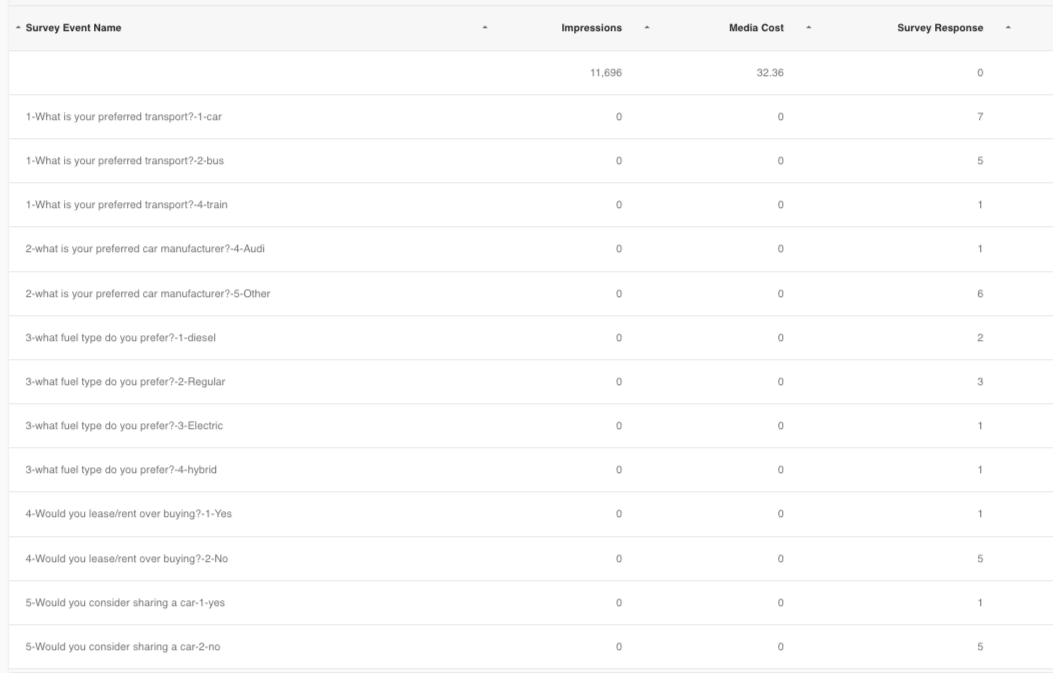Select the preferred transport bus row label

pos(117,161)
